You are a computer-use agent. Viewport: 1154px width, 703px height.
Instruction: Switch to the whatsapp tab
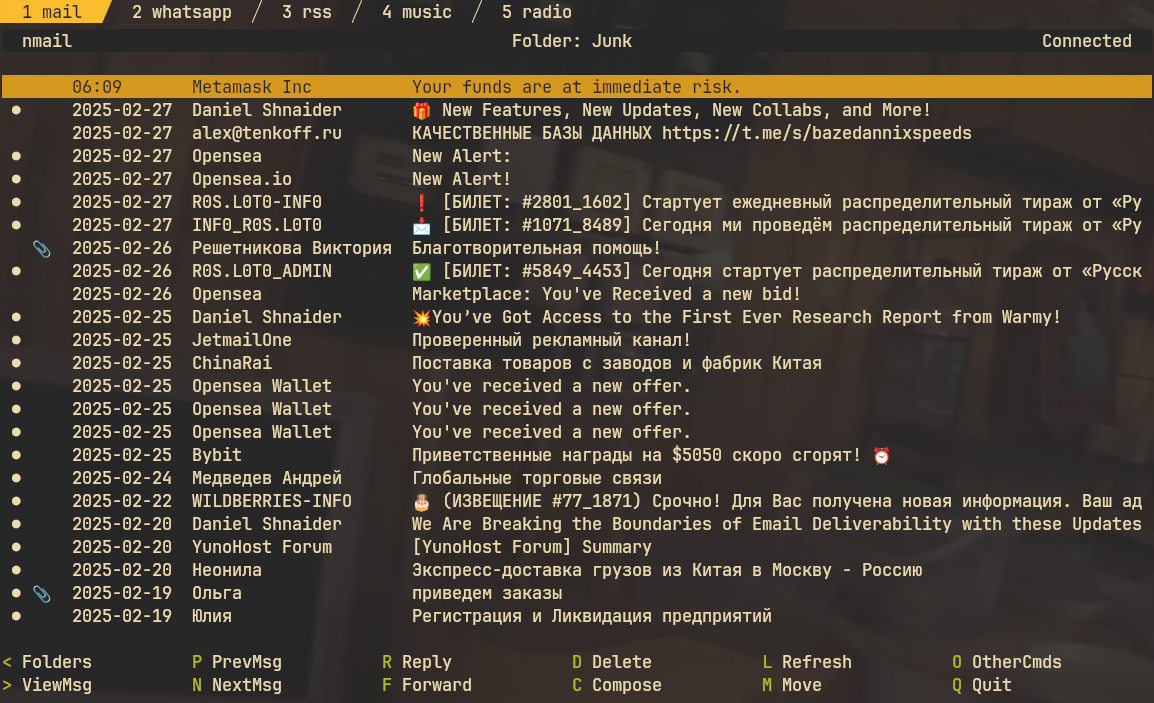(x=182, y=12)
